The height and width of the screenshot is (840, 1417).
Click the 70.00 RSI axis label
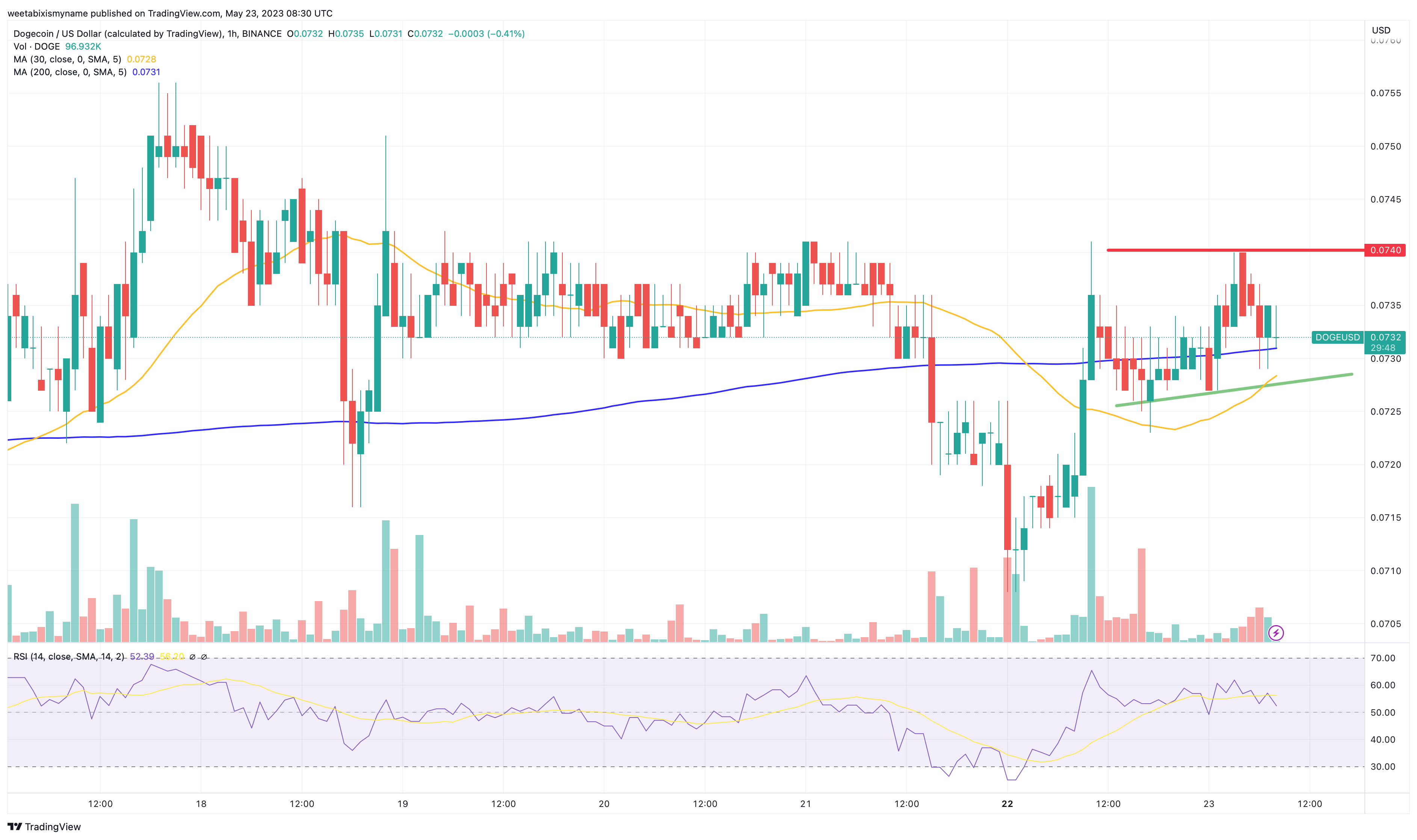tap(1383, 658)
